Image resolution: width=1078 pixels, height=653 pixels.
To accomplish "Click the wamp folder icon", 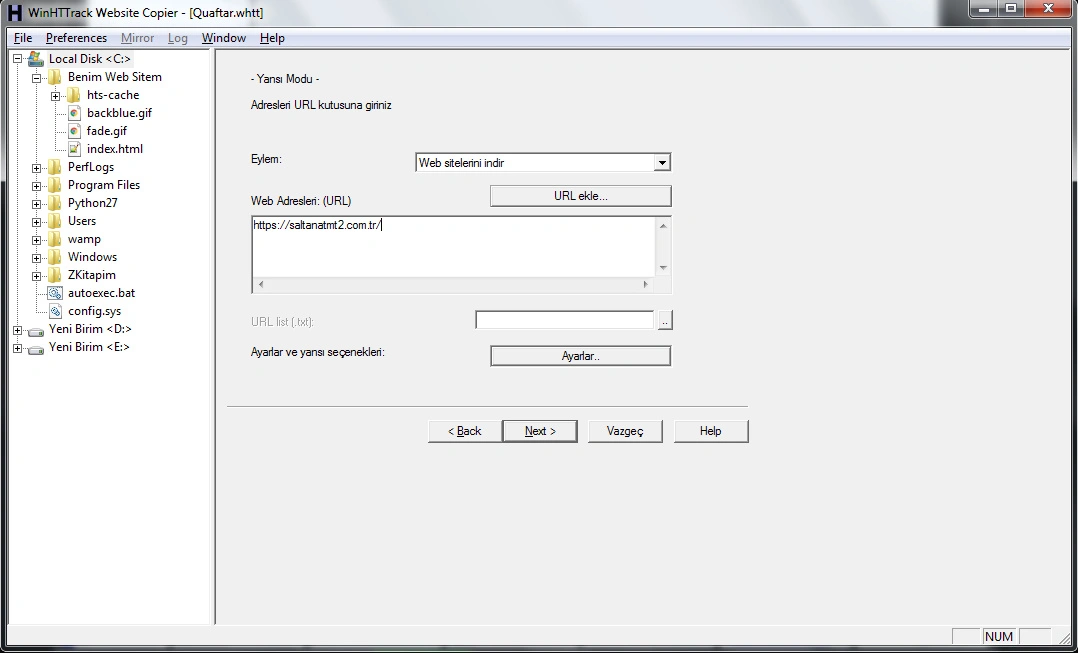I will (x=54, y=239).
